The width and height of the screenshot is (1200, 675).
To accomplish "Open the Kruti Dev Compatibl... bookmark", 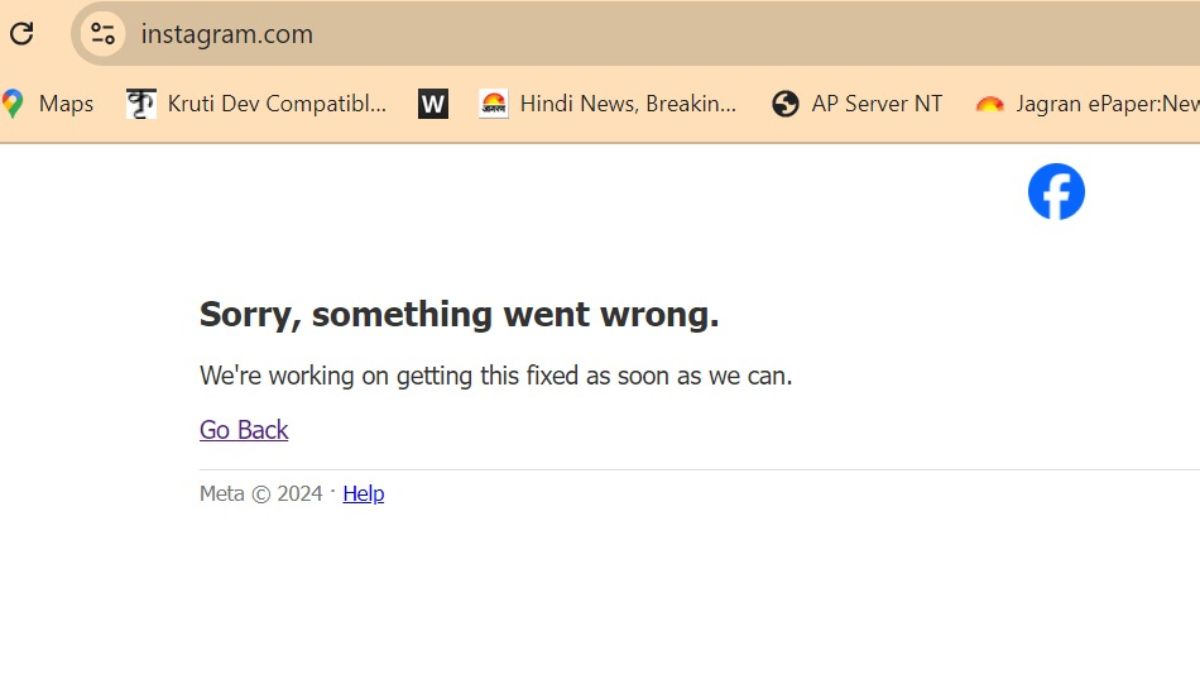I will [x=277, y=103].
